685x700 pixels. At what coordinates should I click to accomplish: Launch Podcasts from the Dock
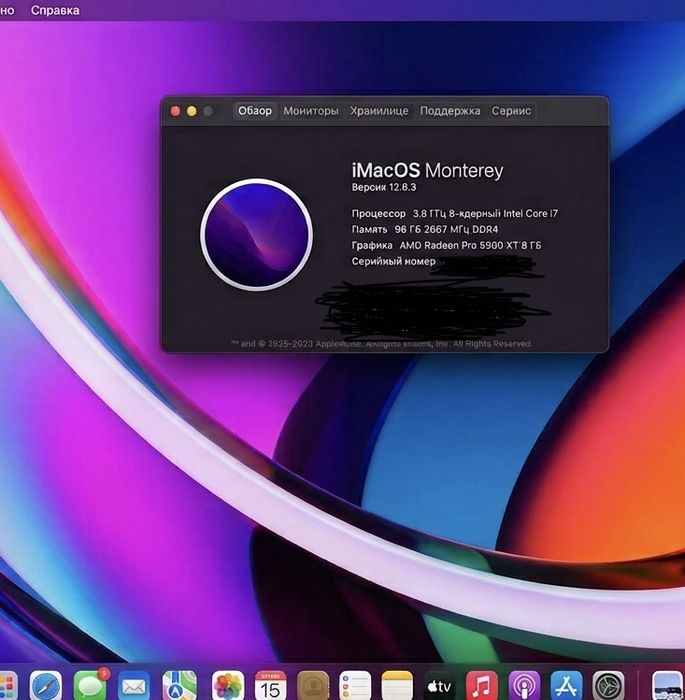click(x=524, y=686)
